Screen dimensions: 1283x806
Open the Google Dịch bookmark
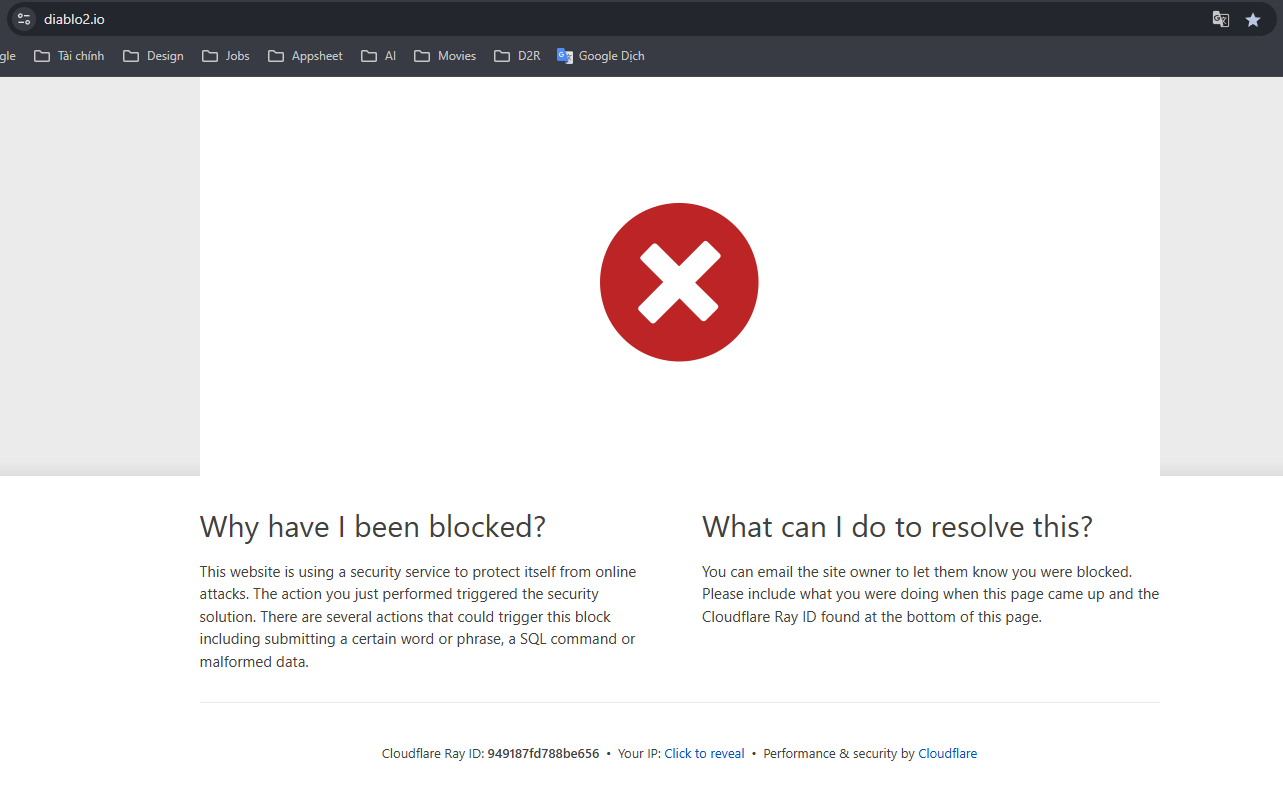coord(600,56)
